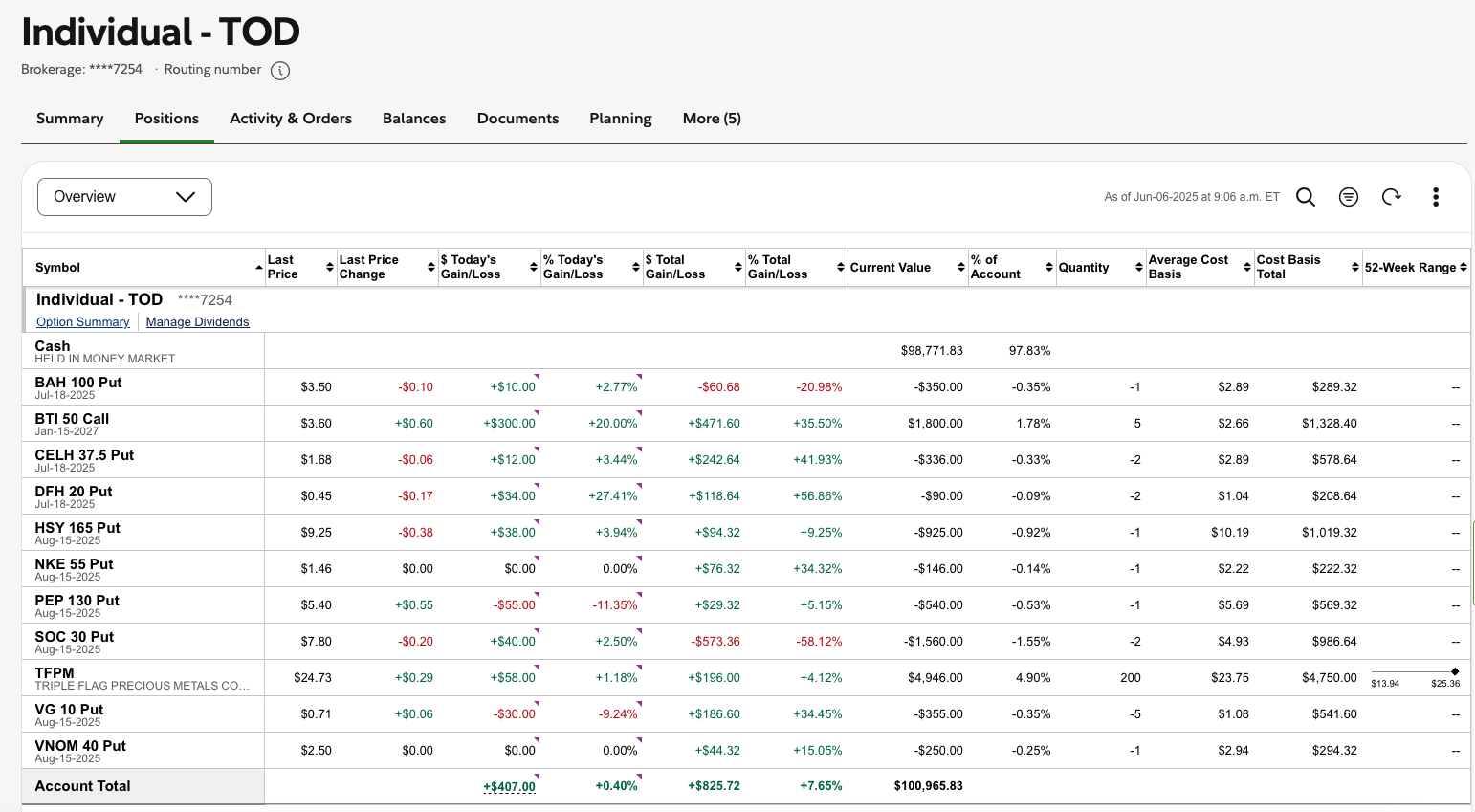Sort by % of Account column

coord(1049,268)
